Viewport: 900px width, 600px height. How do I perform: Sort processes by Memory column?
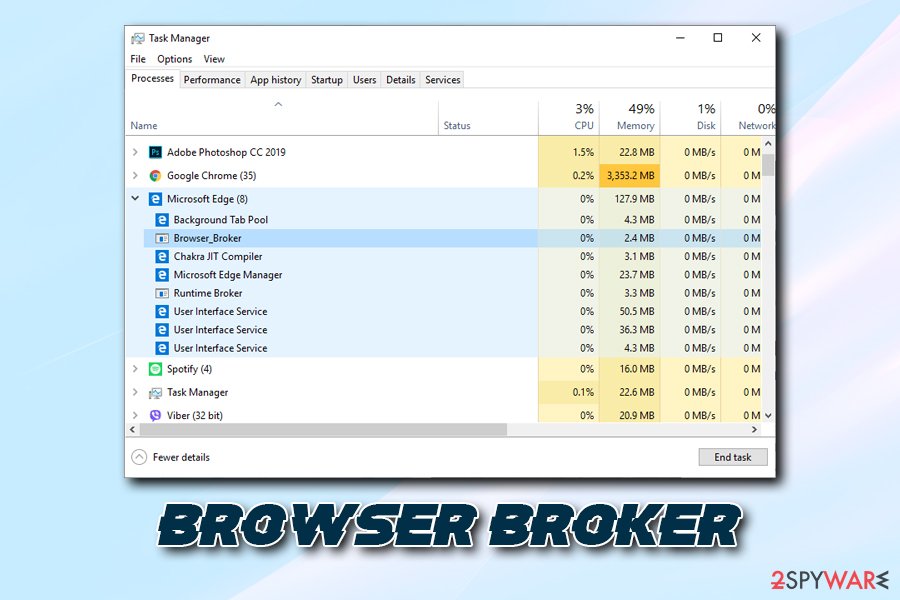coord(630,118)
